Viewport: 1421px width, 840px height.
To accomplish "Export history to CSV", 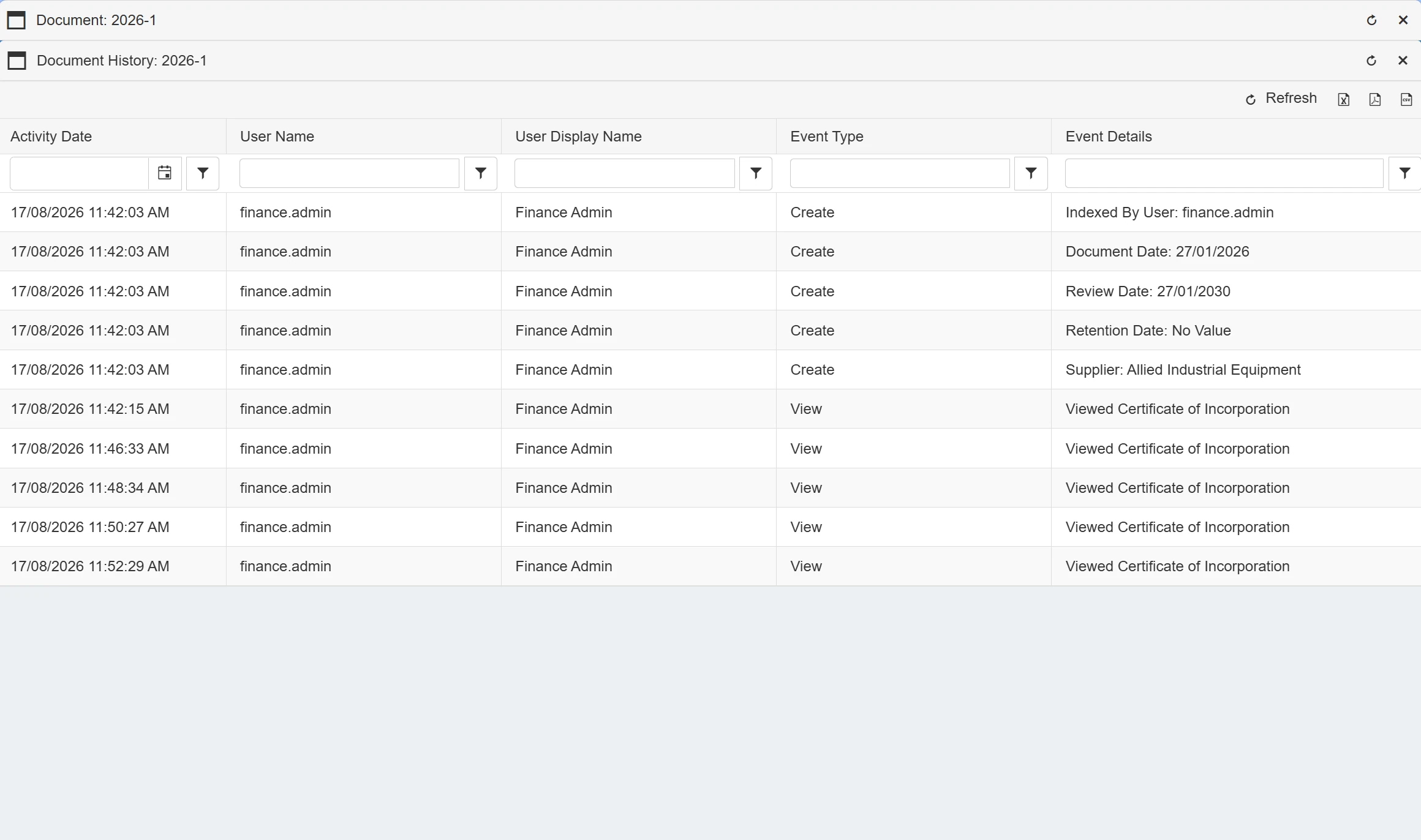I will tap(1406, 99).
